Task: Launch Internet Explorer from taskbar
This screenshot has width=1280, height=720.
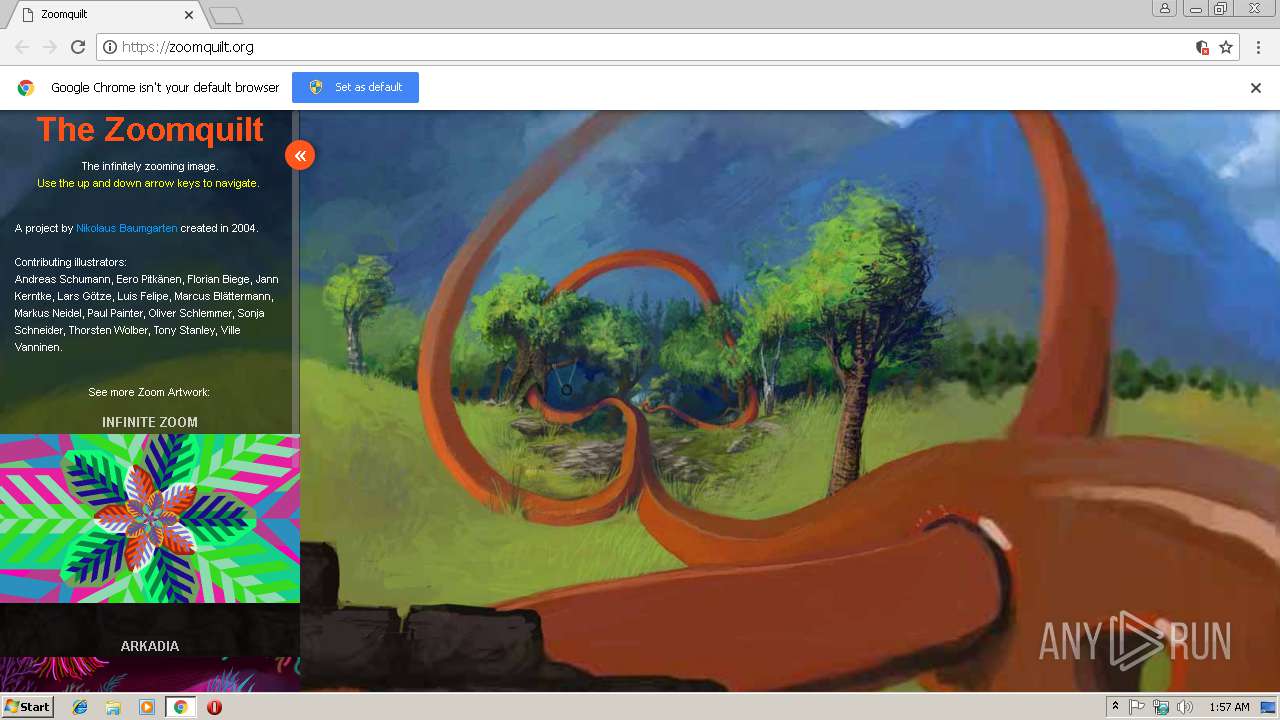Action: (80, 707)
